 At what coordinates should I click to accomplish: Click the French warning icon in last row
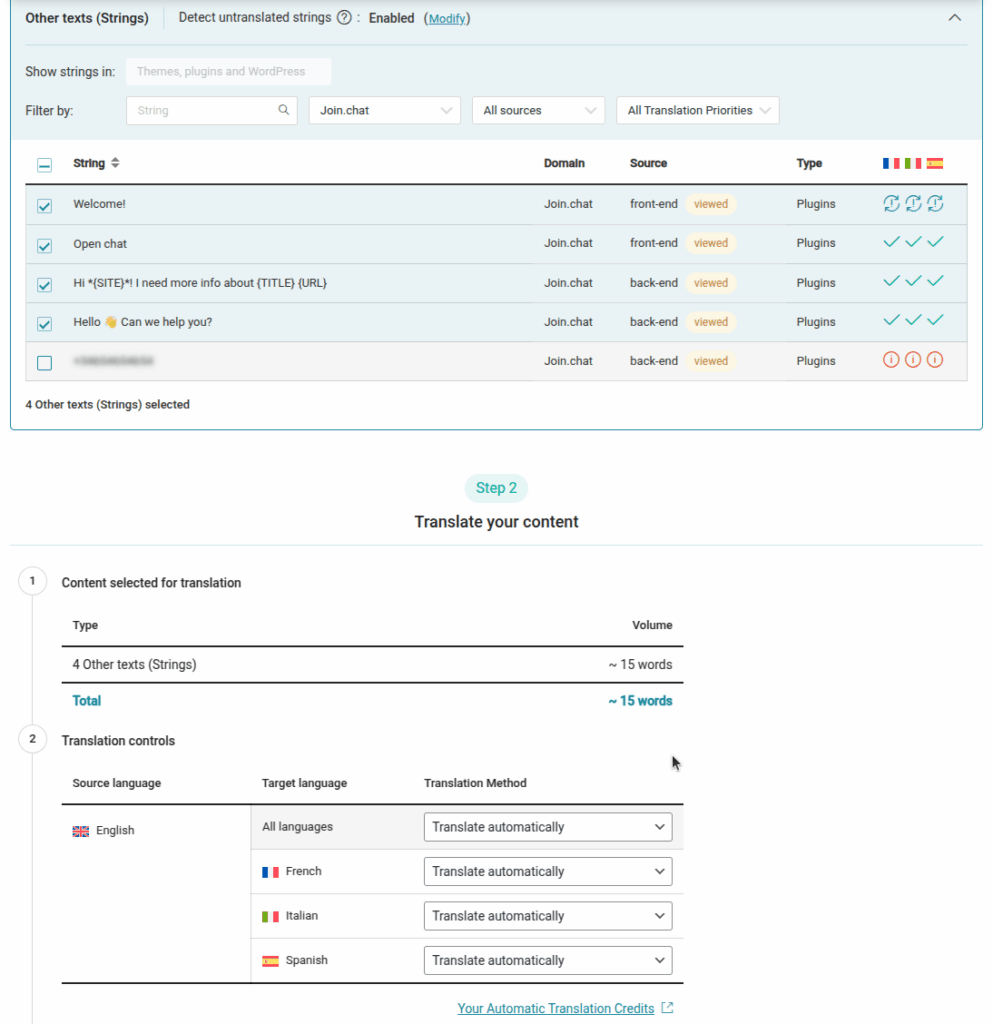[x=891, y=361]
